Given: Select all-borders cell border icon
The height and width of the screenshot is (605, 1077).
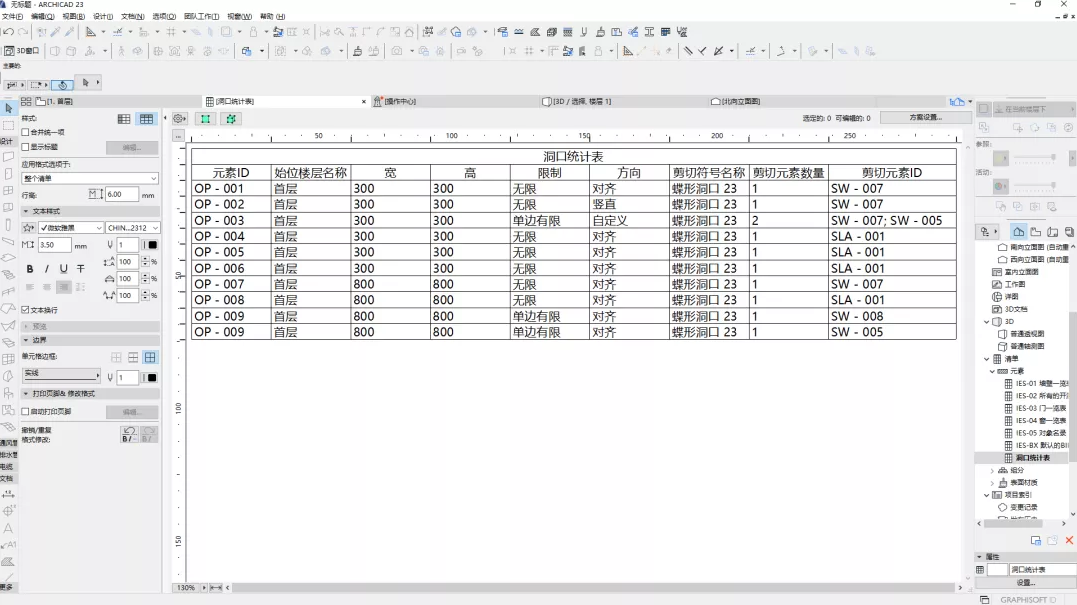Looking at the screenshot, I should [150, 357].
